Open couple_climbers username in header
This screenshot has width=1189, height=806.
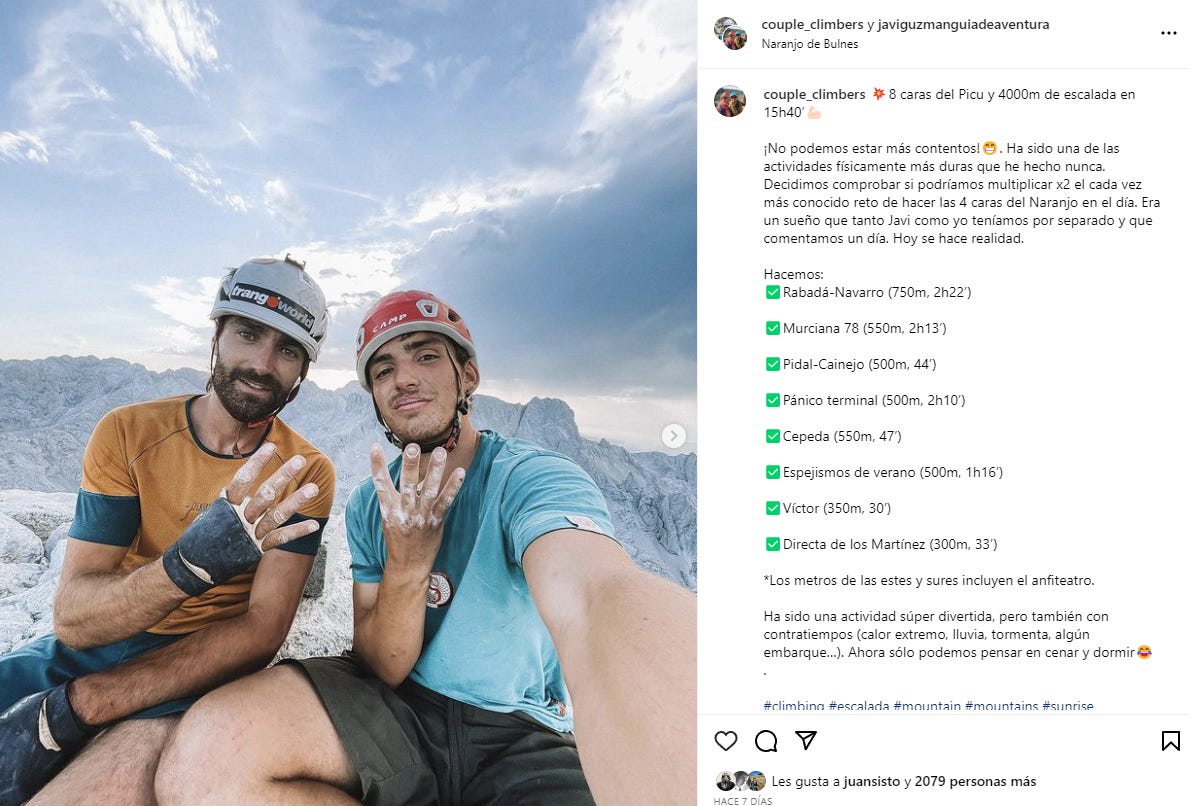(x=812, y=24)
